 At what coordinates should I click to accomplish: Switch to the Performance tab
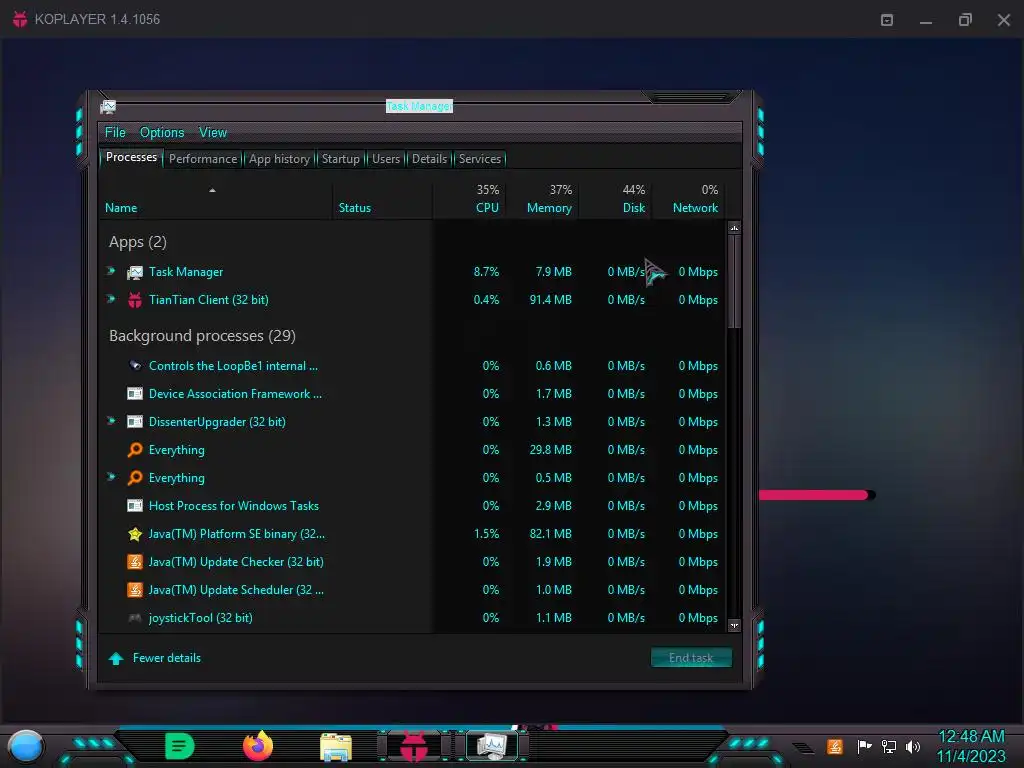[x=203, y=159]
